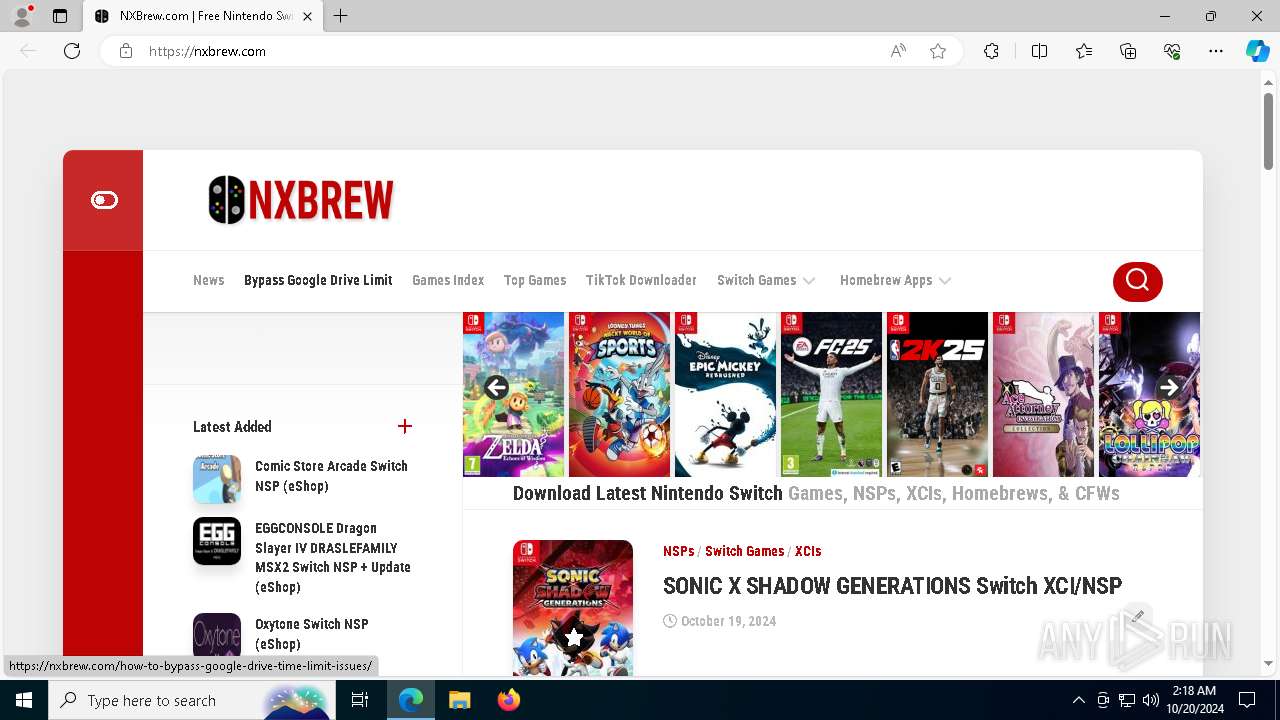Open the XCIs category link
The image size is (1280, 720).
(x=808, y=551)
